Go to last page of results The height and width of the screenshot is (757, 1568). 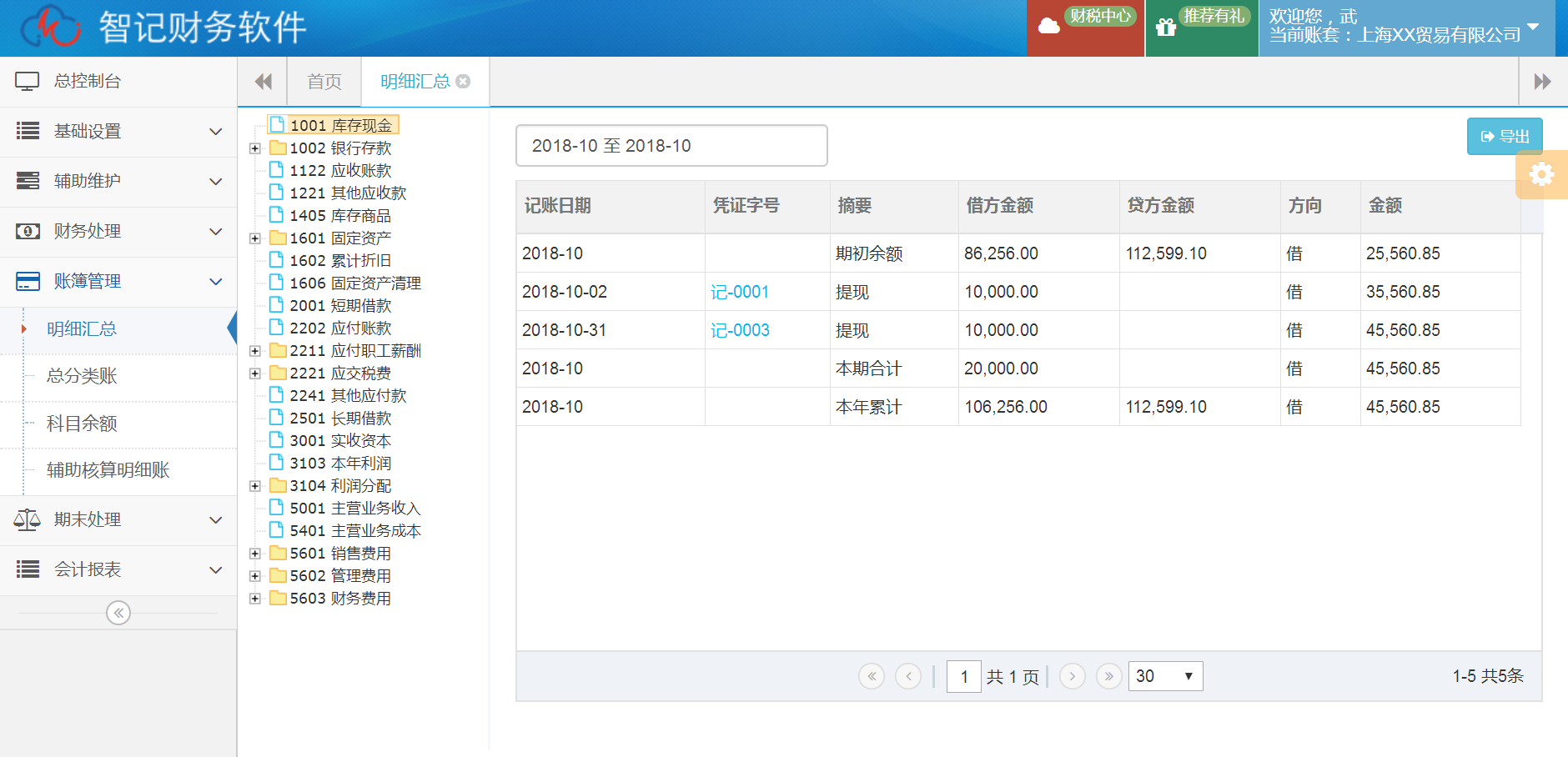tap(1108, 676)
